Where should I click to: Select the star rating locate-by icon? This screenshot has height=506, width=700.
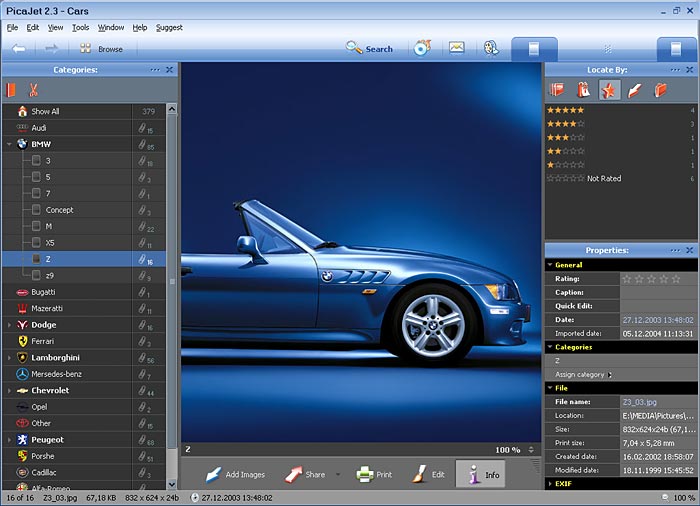click(609, 90)
